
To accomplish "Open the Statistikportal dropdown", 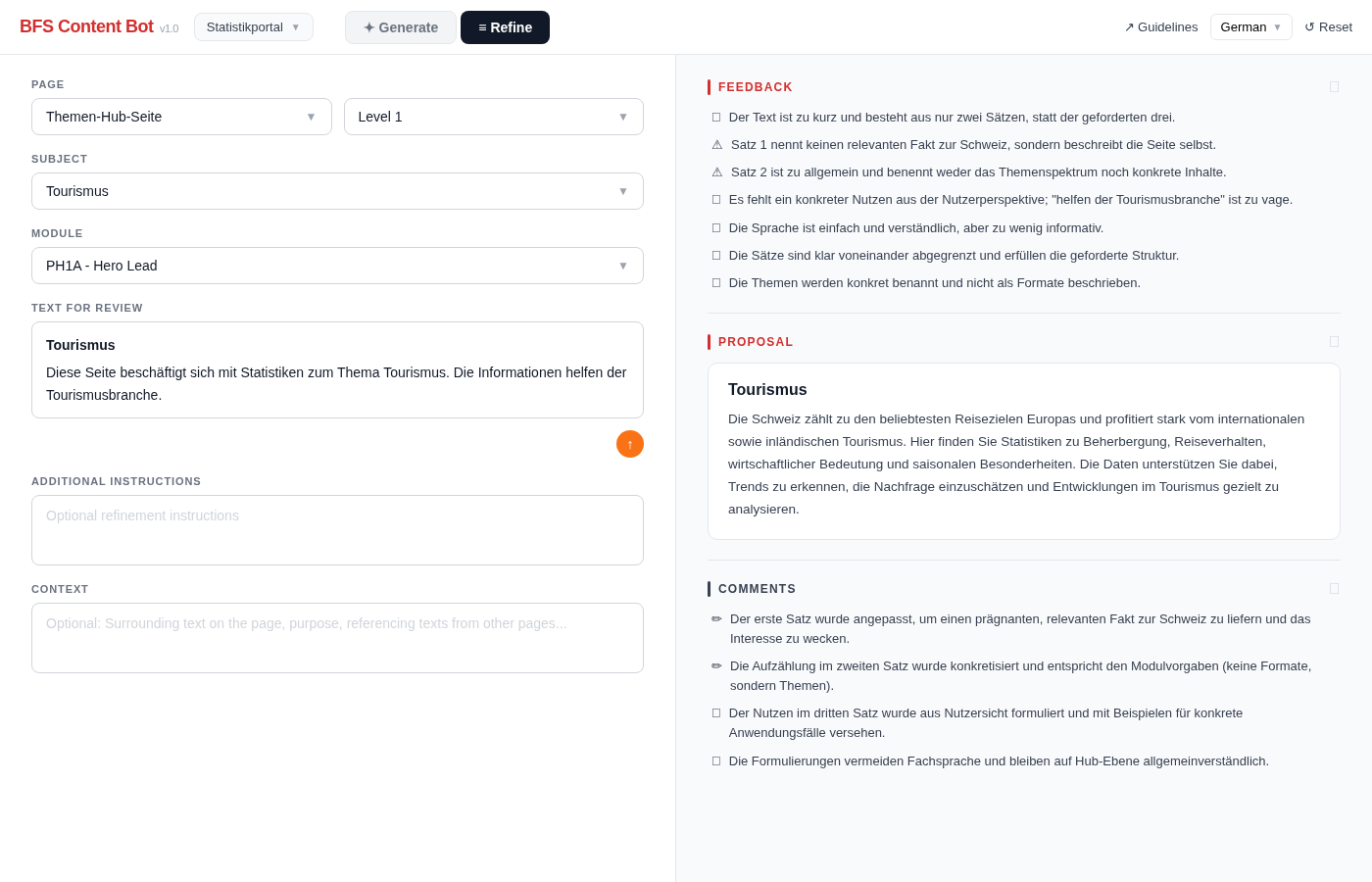I will point(253,26).
